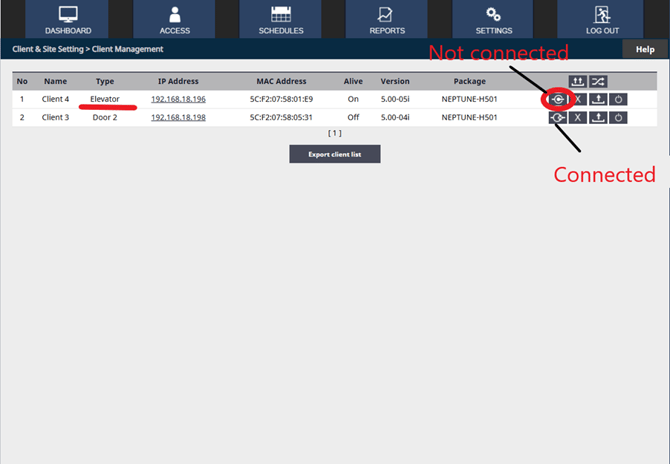Viewport: 670px width, 464px height.
Task: Click the Client & Site Setting breadcrumb
Action: point(48,49)
